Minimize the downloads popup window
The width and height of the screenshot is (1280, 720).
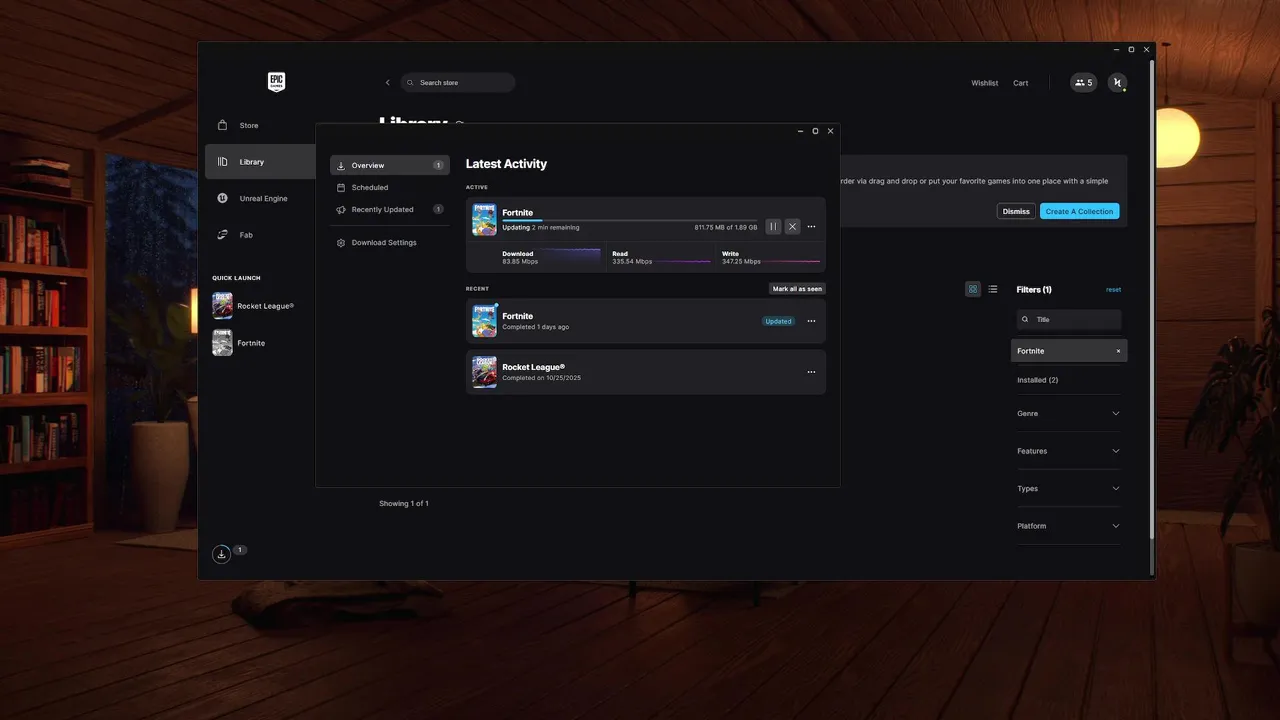point(800,131)
